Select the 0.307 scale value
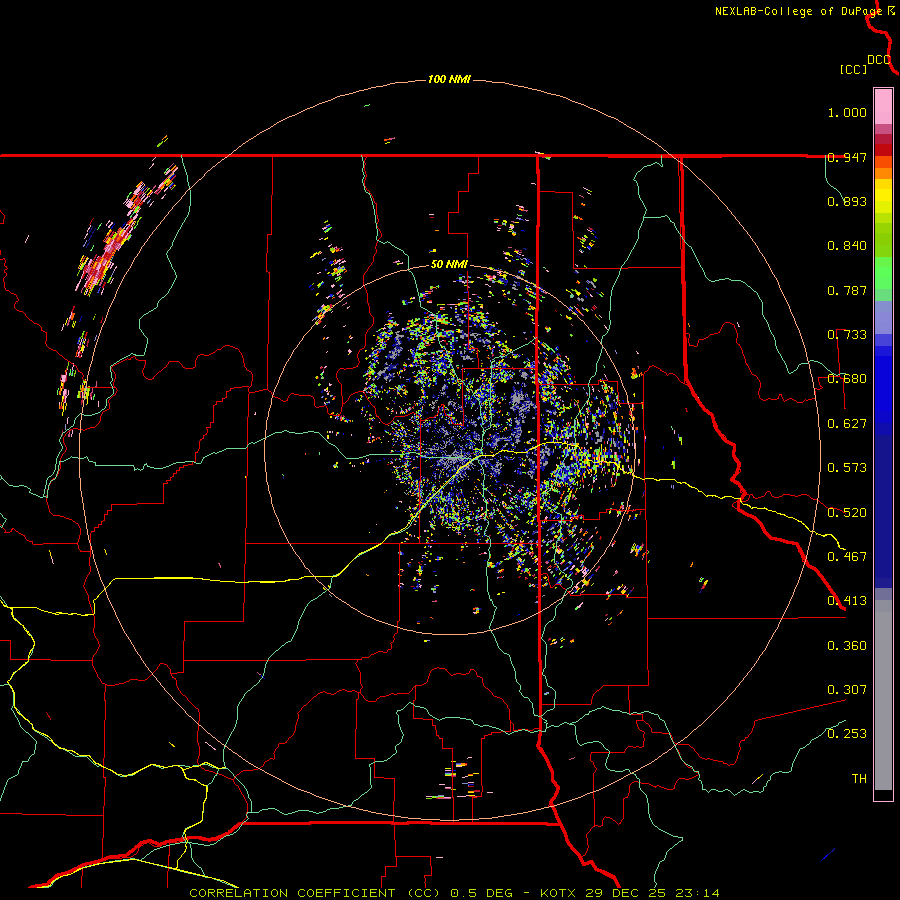Screen dimensions: 900x900 point(847,689)
